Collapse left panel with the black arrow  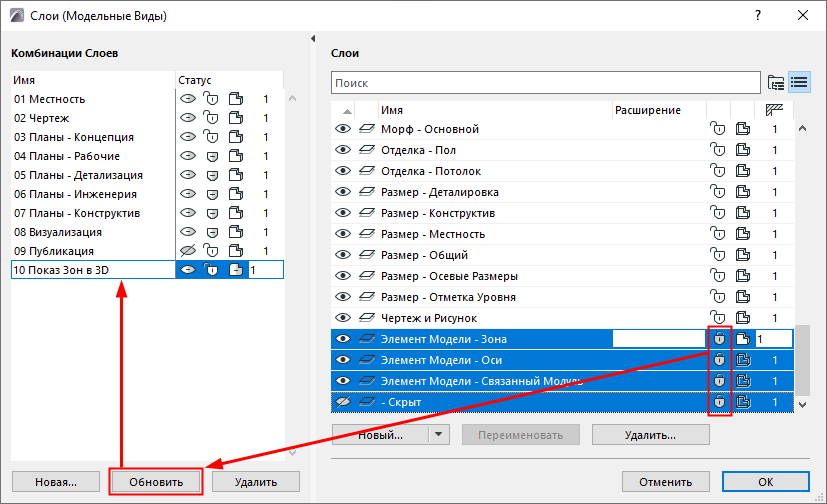point(313,38)
